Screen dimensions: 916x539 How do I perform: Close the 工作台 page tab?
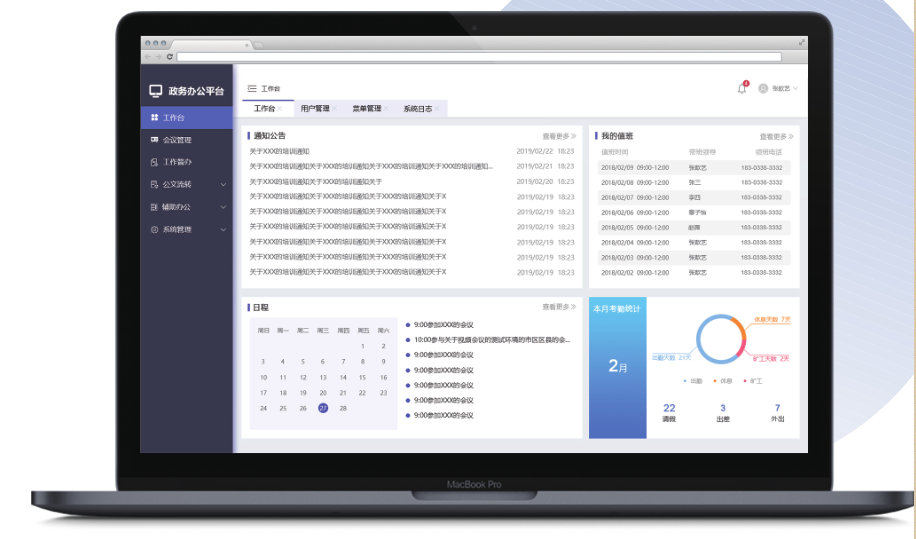pyautogui.click(x=280, y=109)
